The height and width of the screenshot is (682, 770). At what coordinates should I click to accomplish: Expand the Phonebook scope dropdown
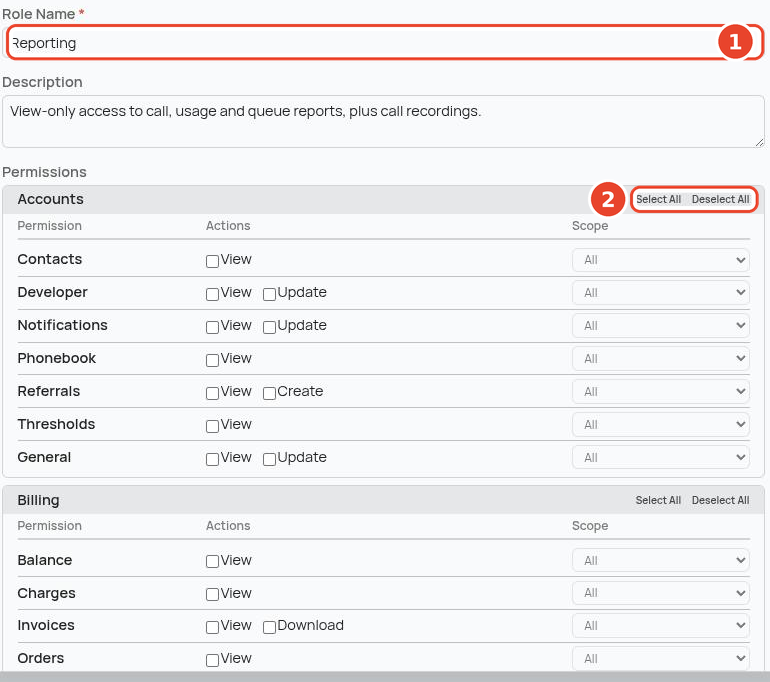(660, 358)
